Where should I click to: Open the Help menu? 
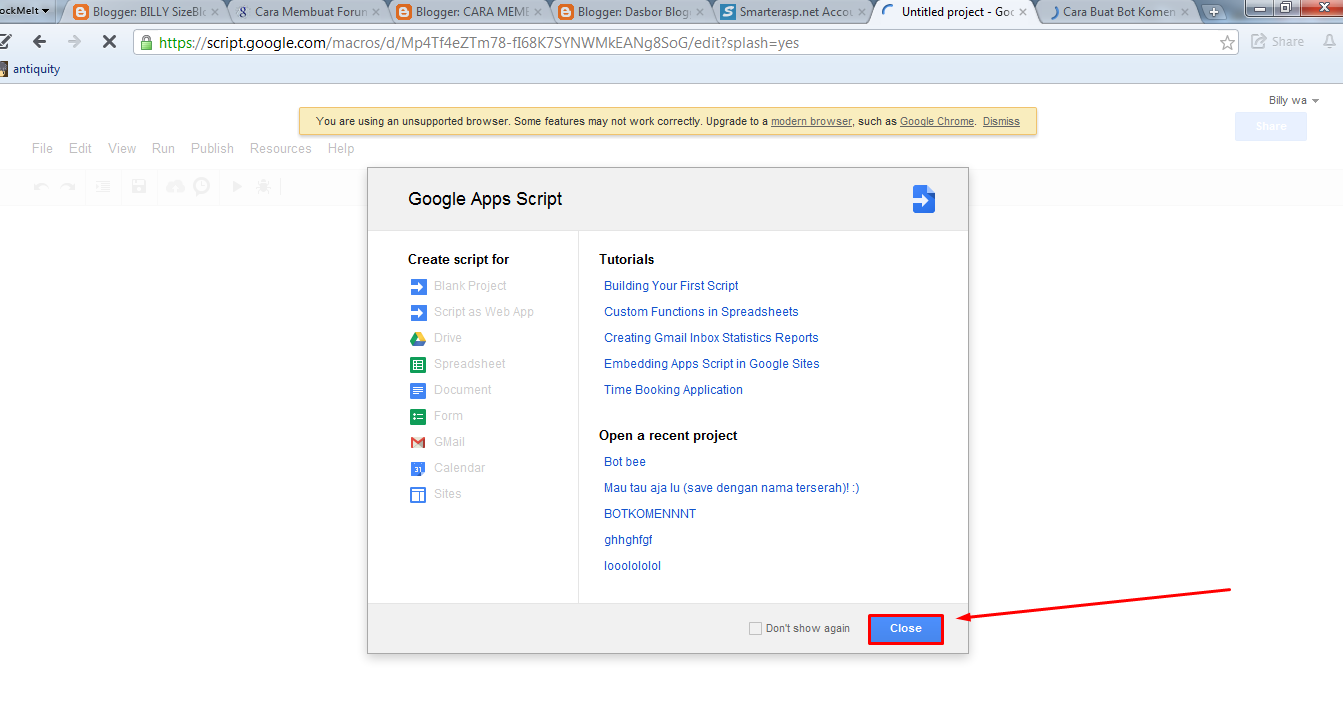point(341,148)
